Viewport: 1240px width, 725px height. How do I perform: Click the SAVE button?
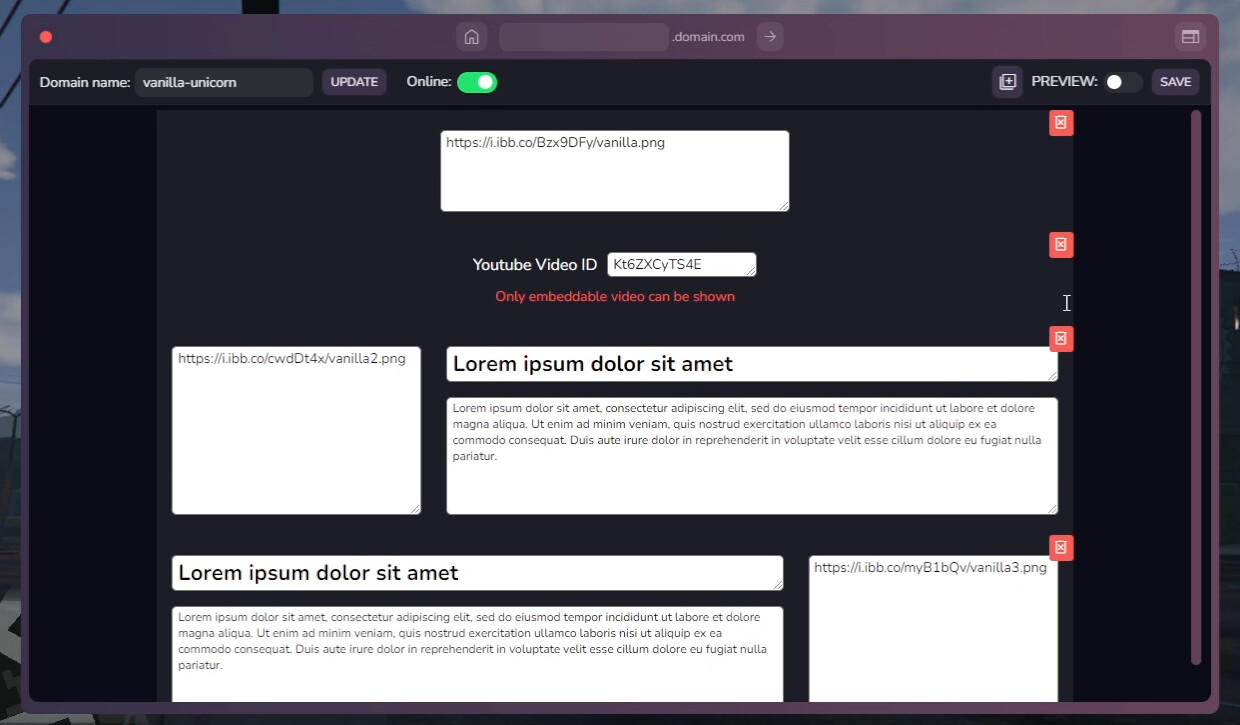tap(1175, 82)
